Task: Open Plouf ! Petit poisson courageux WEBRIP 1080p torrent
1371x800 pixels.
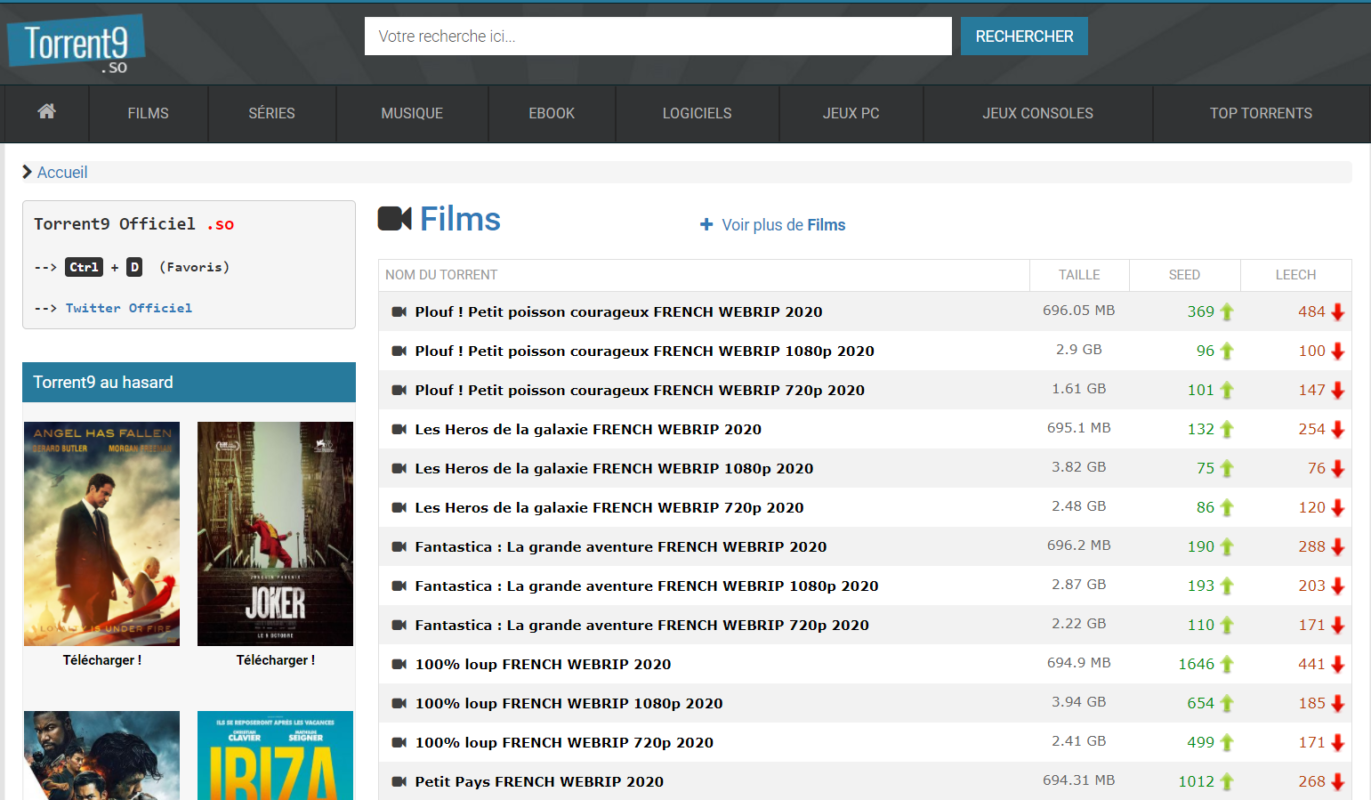Action: tap(645, 351)
